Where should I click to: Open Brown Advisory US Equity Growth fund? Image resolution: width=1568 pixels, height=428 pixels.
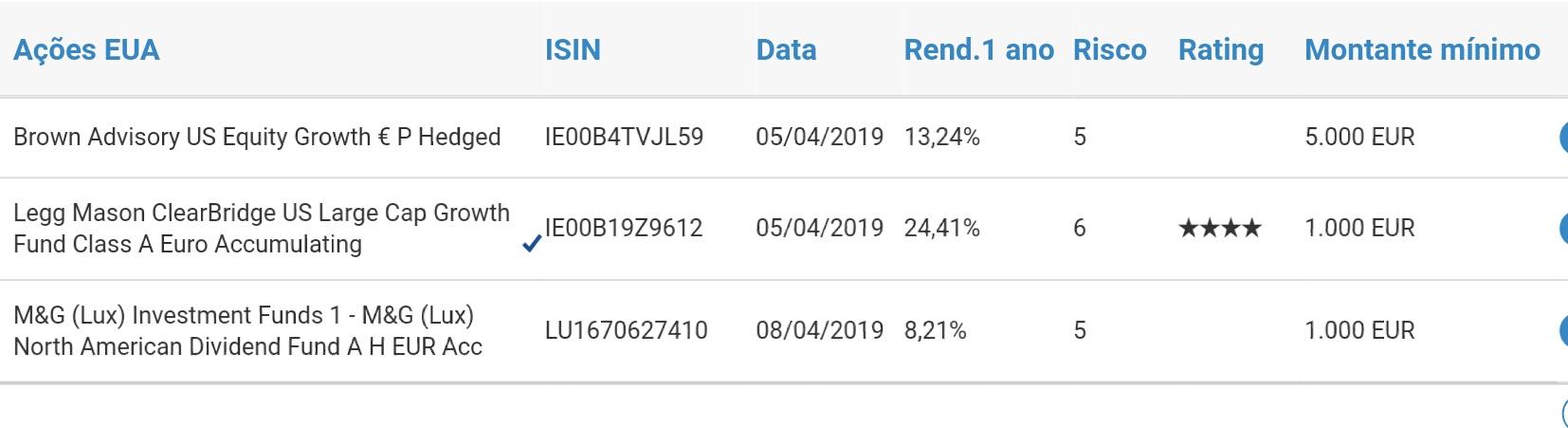(257, 138)
